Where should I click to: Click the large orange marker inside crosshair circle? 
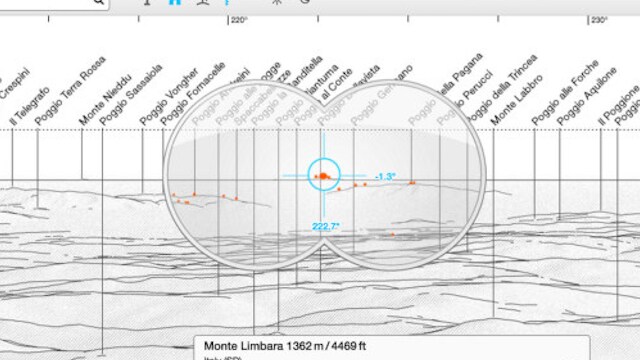(324, 176)
